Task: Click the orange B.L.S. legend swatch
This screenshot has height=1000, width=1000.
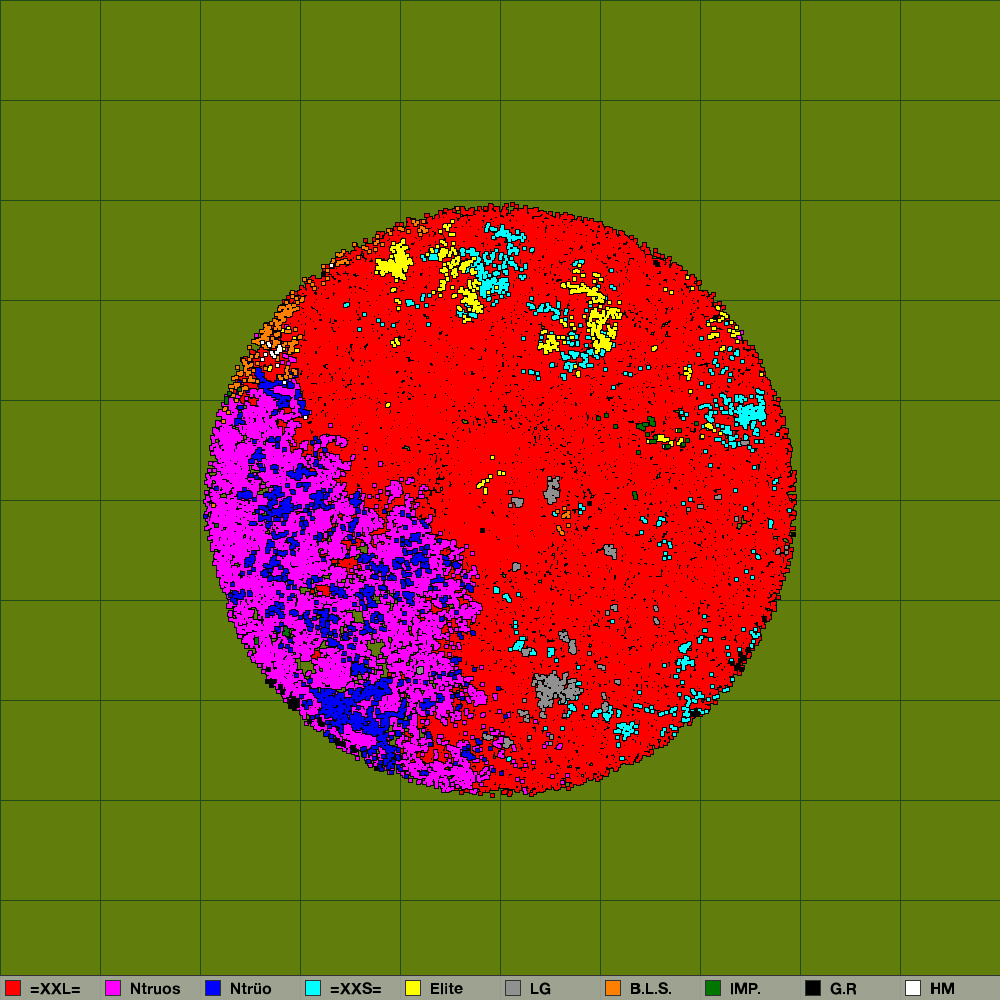Action: [613, 988]
